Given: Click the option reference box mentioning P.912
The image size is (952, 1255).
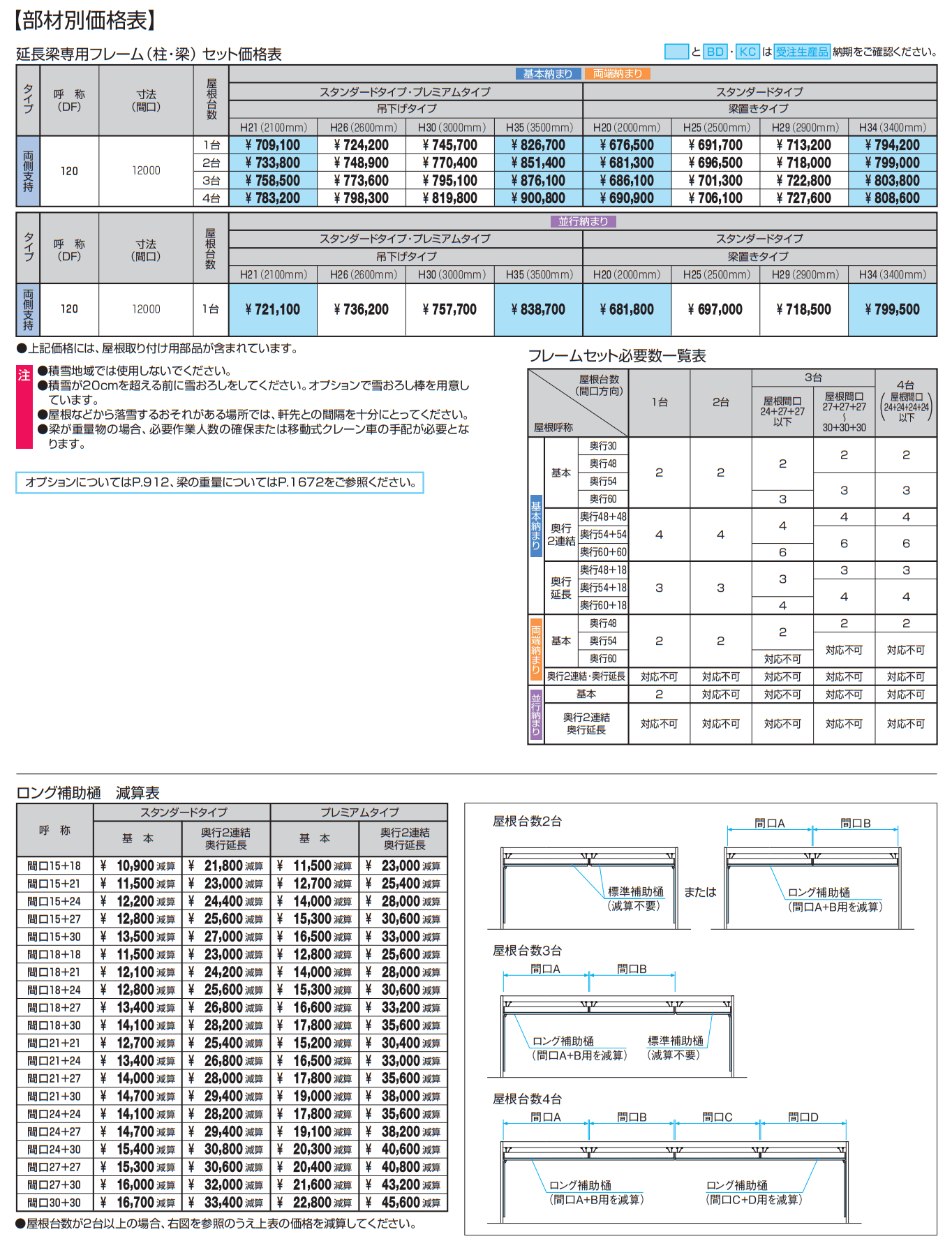Looking at the screenshot, I should (220, 482).
